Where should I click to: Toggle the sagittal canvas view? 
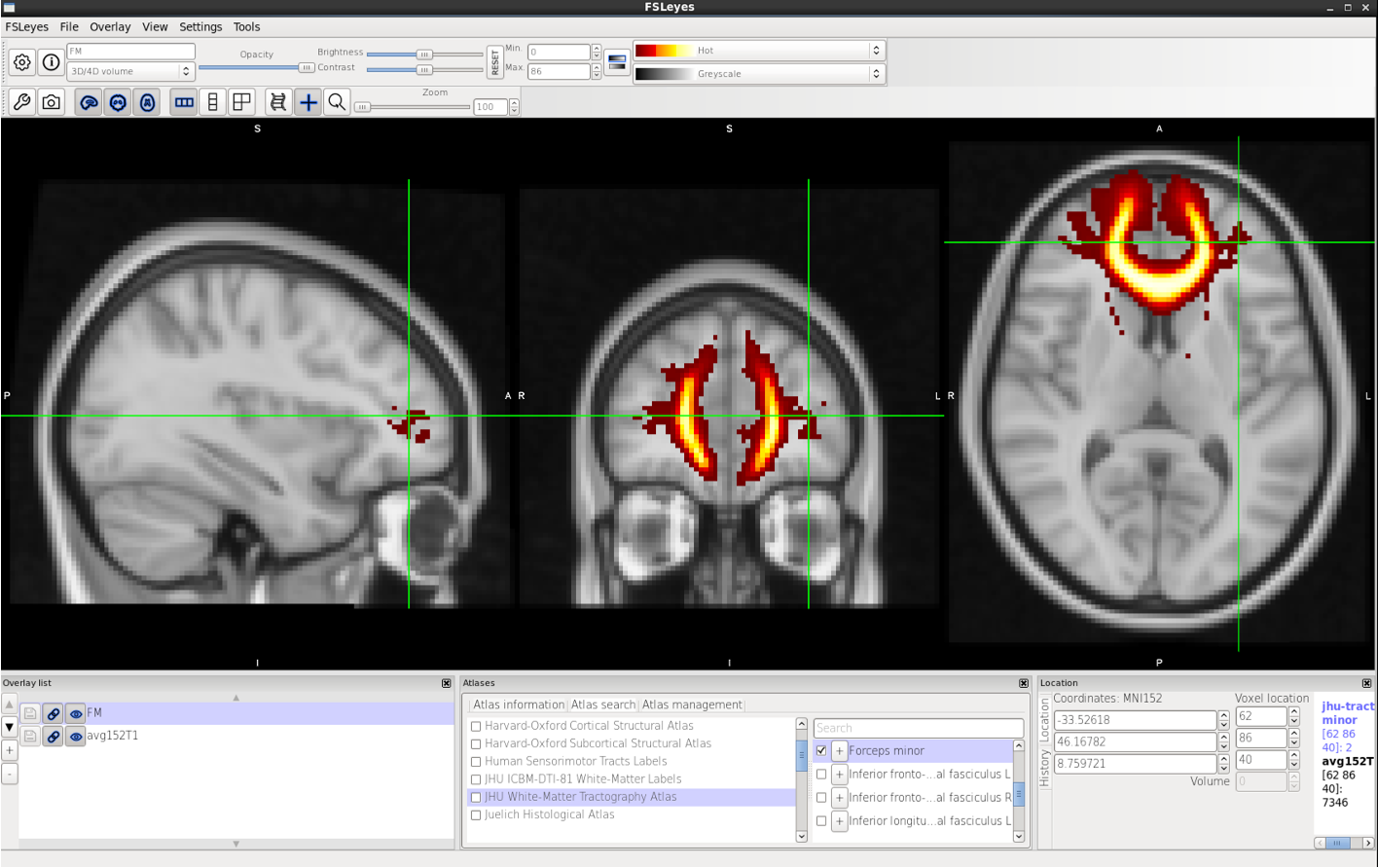89,101
